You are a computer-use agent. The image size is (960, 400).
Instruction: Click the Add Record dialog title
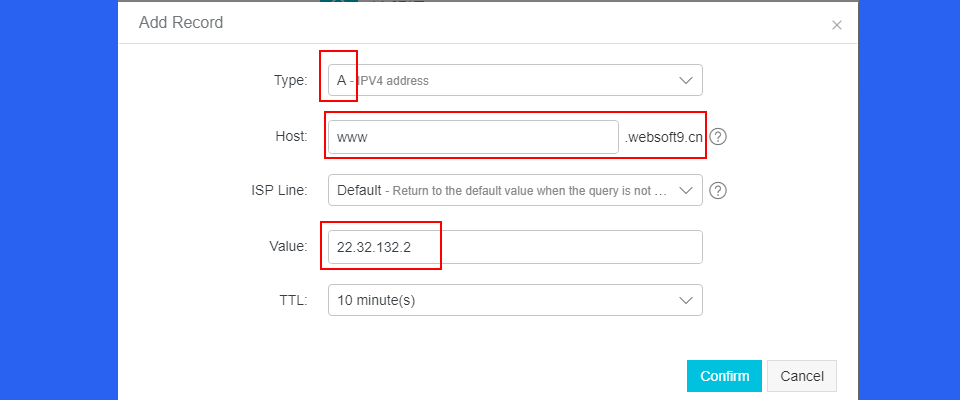click(x=181, y=23)
